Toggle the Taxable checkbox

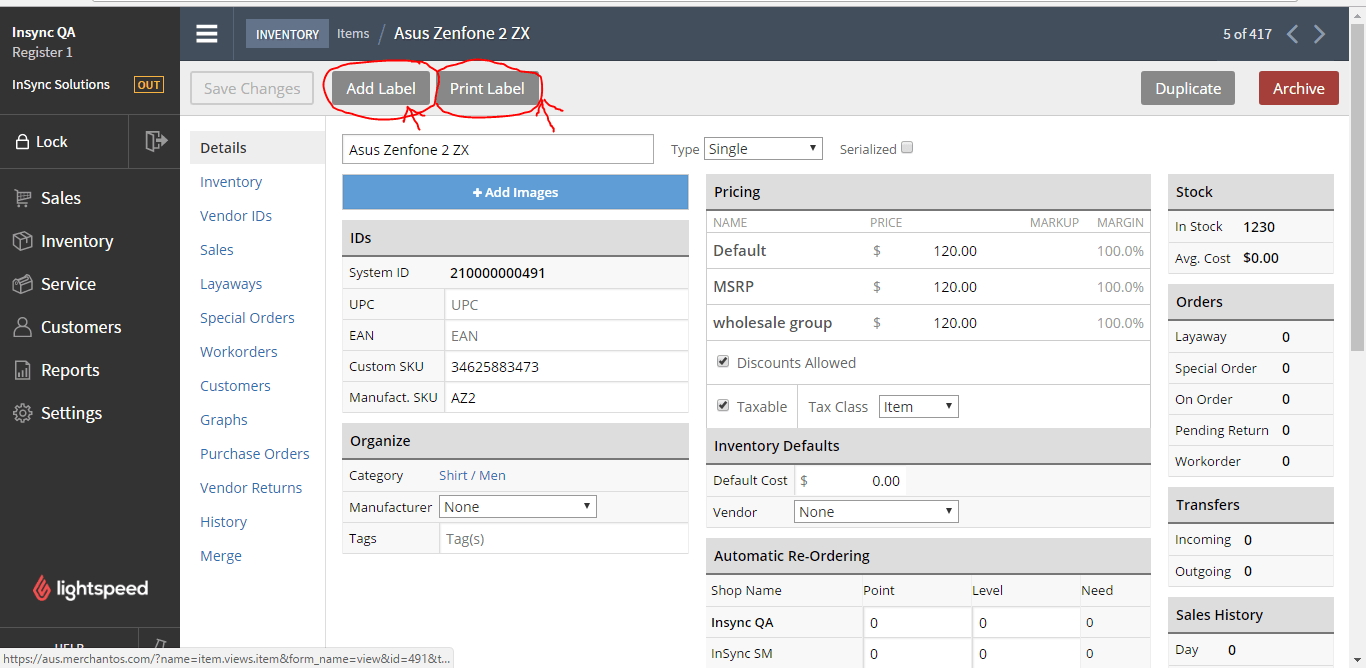tap(723, 406)
